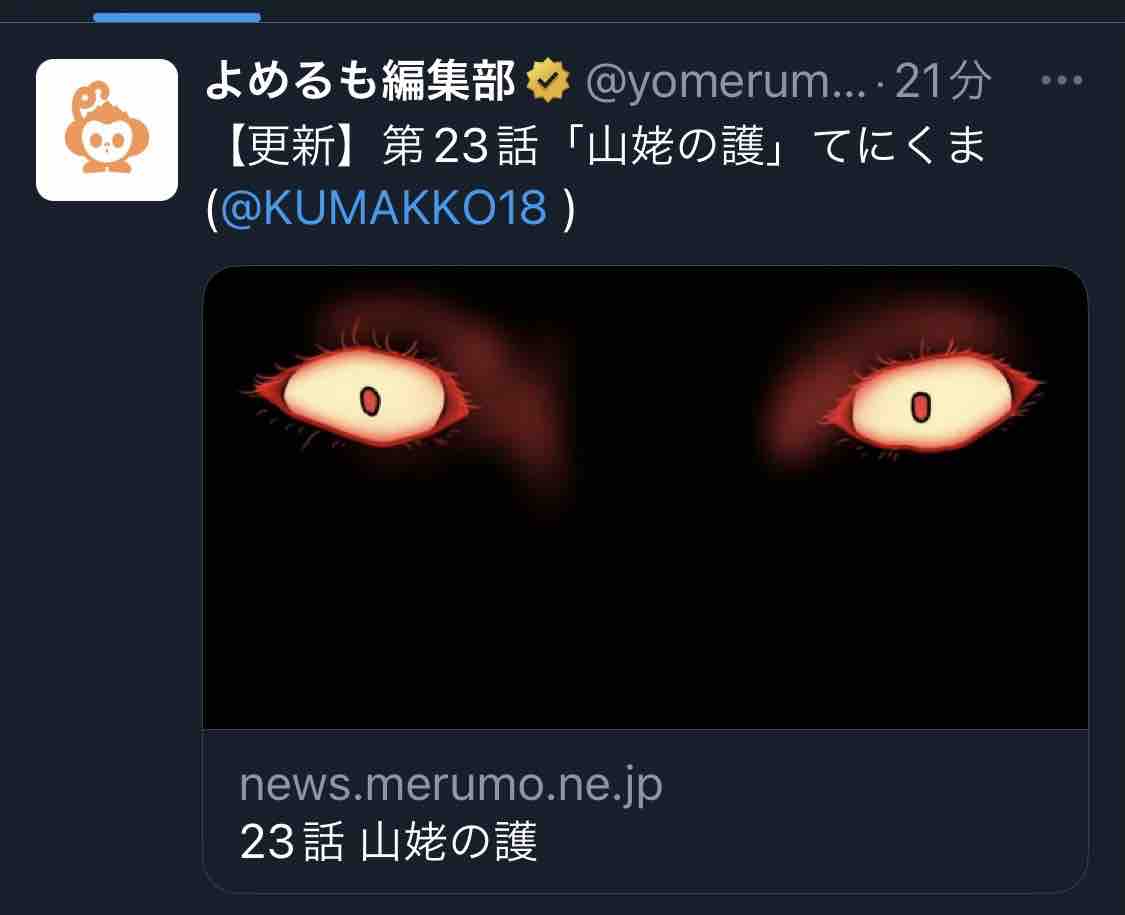The image size is (1125, 915).
Task: Click the gold verified badge
Action: (548, 80)
